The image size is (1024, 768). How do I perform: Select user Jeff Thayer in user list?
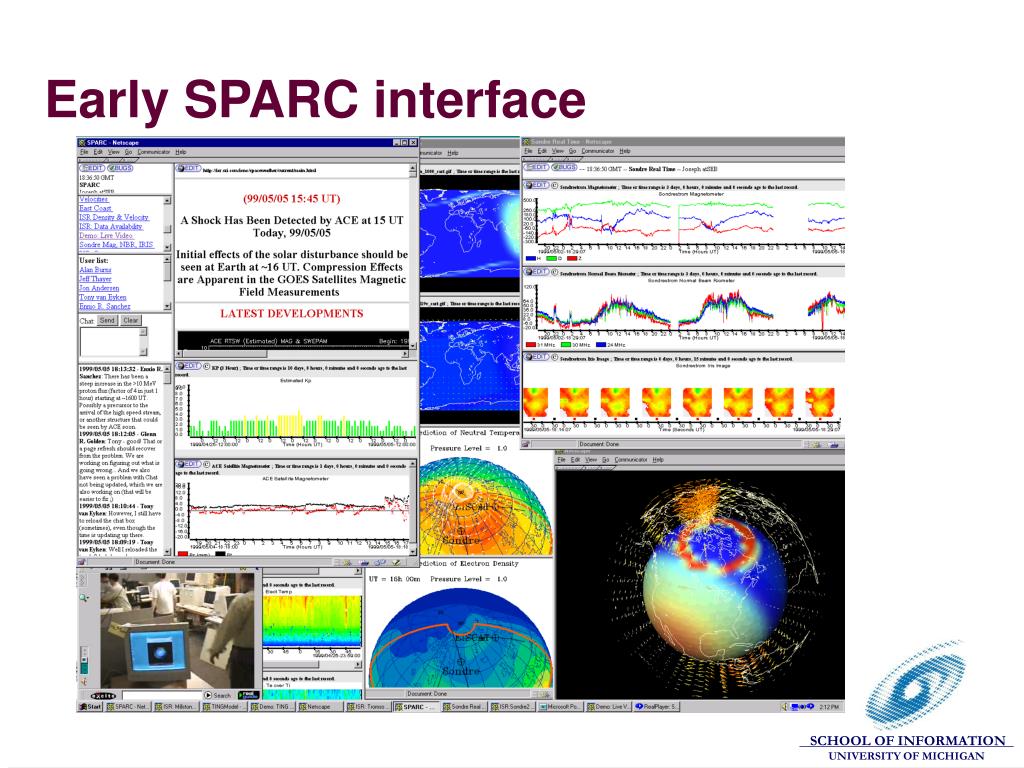[x=95, y=279]
